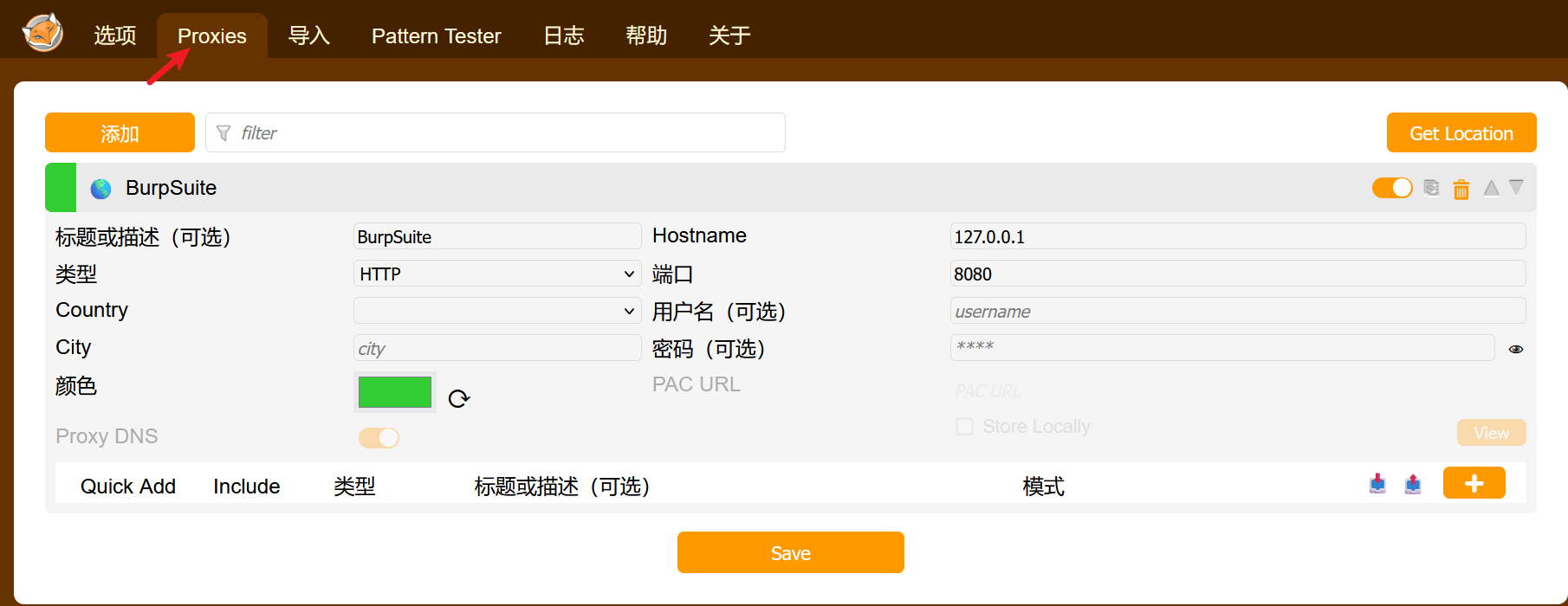Open the green color picker swatch
The image size is (1568, 606).
click(395, 392)
